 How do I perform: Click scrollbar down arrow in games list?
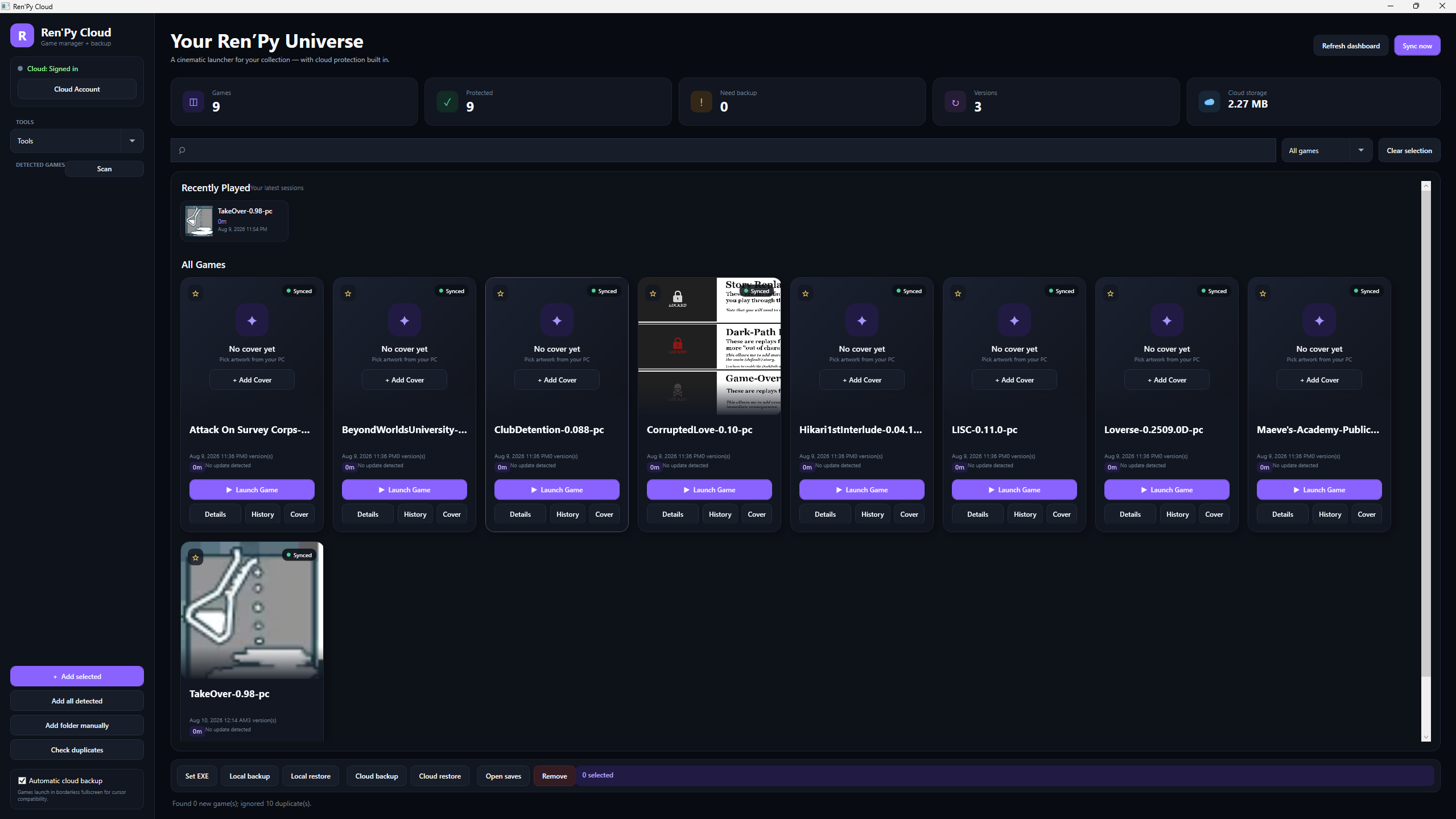coord(1426,737)
